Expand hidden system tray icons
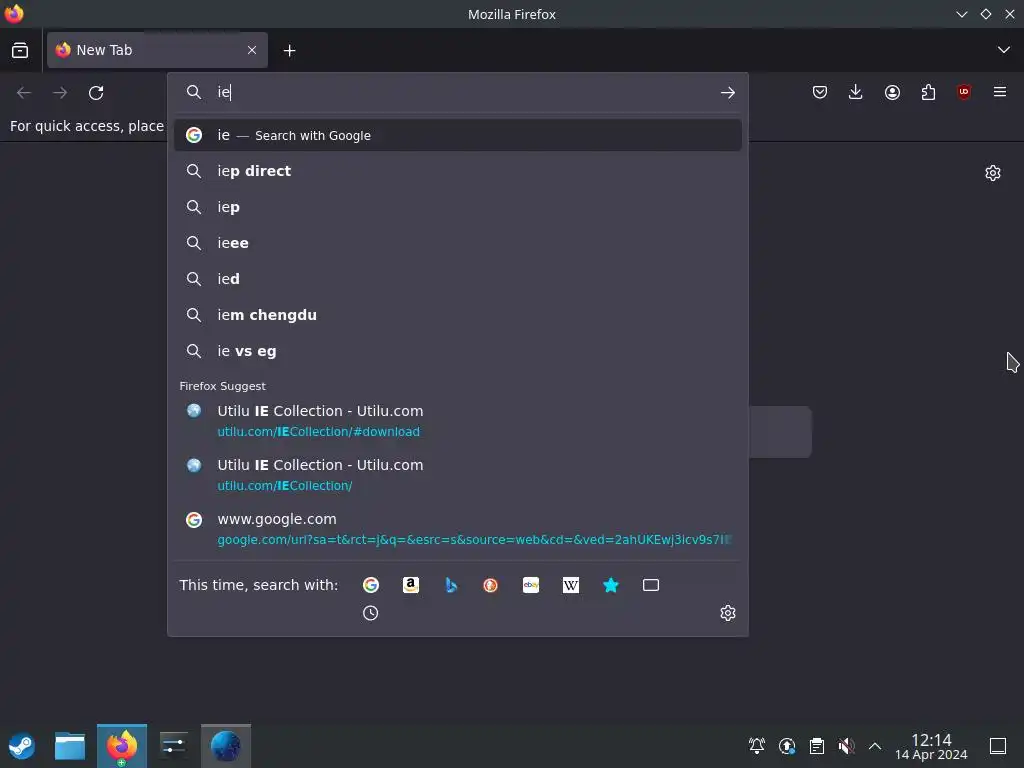This screenshot has width=1024, height=768. point(875,746)
